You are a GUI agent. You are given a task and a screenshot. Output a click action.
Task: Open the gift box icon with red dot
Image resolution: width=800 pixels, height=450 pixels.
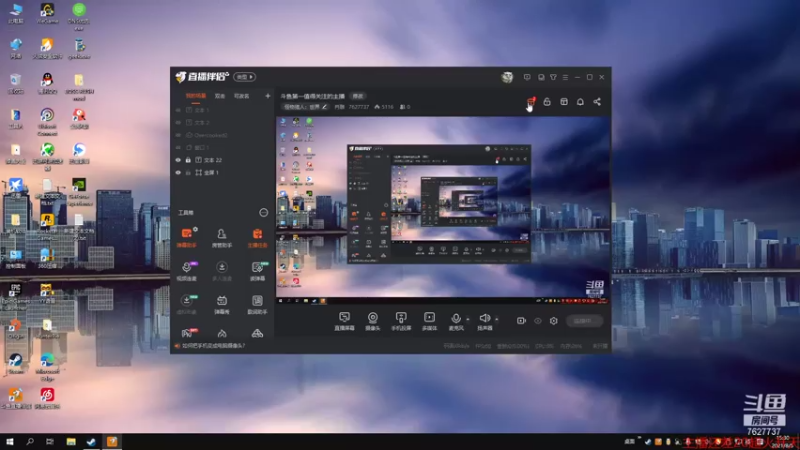(531, 102)
